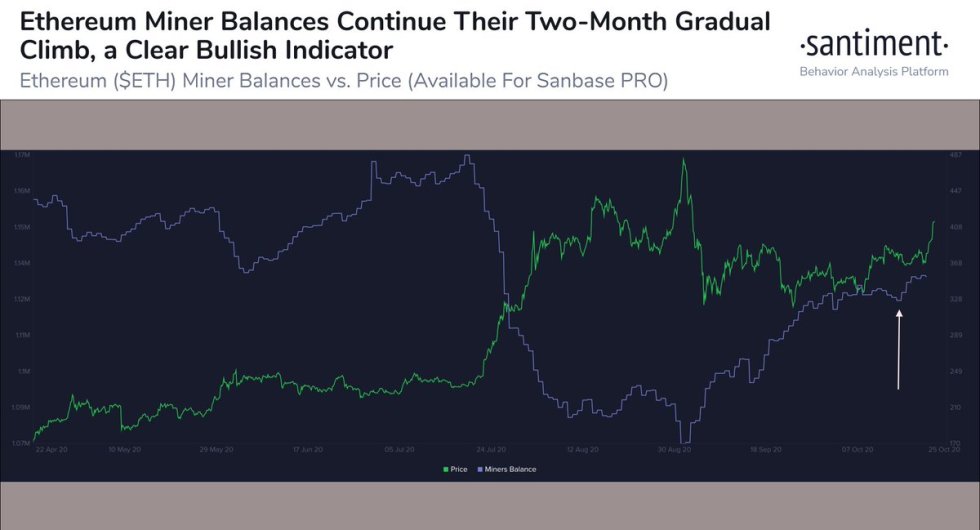Viewport: 980px width, 530px height.
Task: Select the 24 Jul 20 date label
Action: (489, 450)
